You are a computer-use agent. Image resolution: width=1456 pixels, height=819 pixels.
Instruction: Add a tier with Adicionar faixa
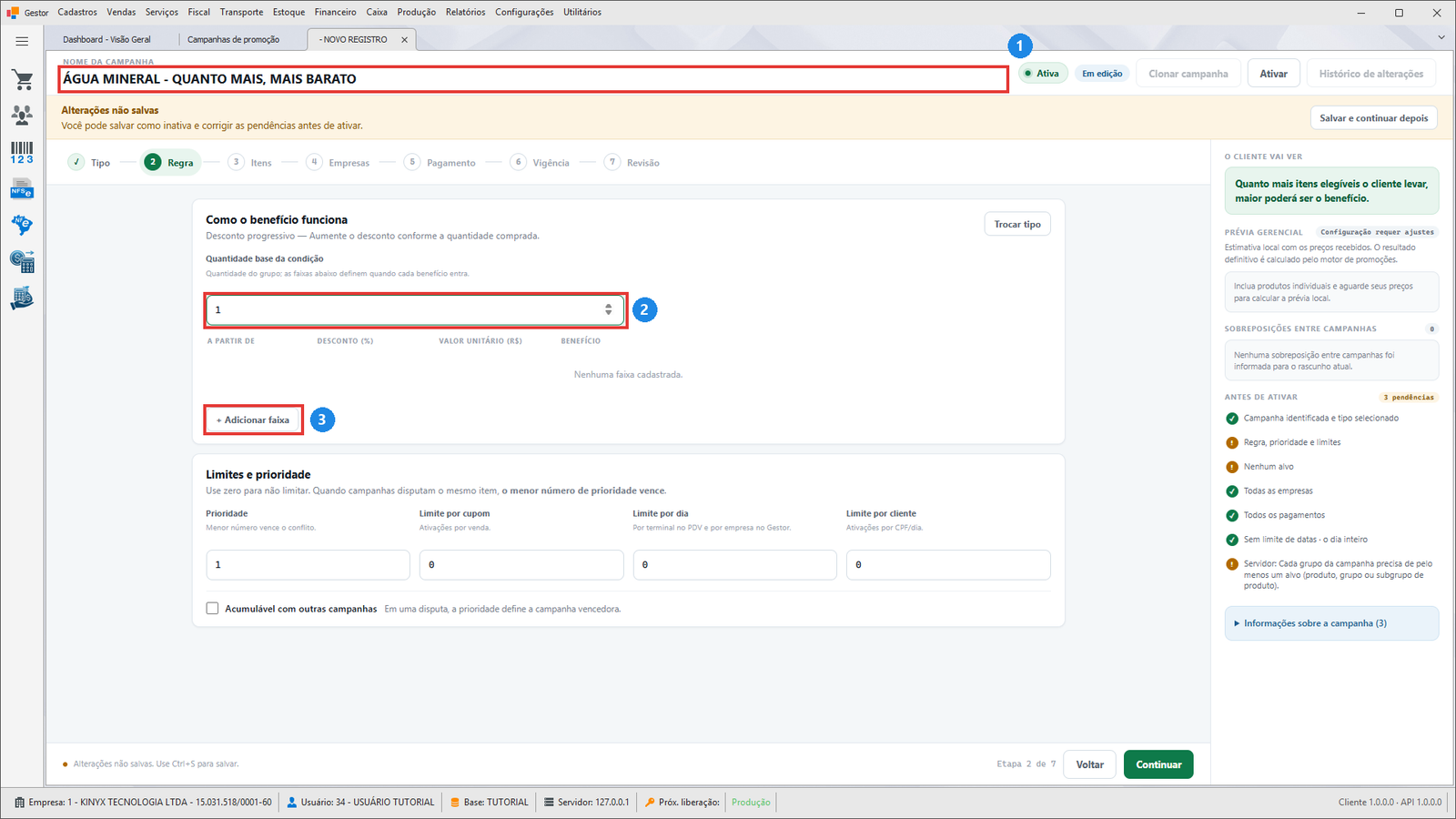(x=253, y=420)
